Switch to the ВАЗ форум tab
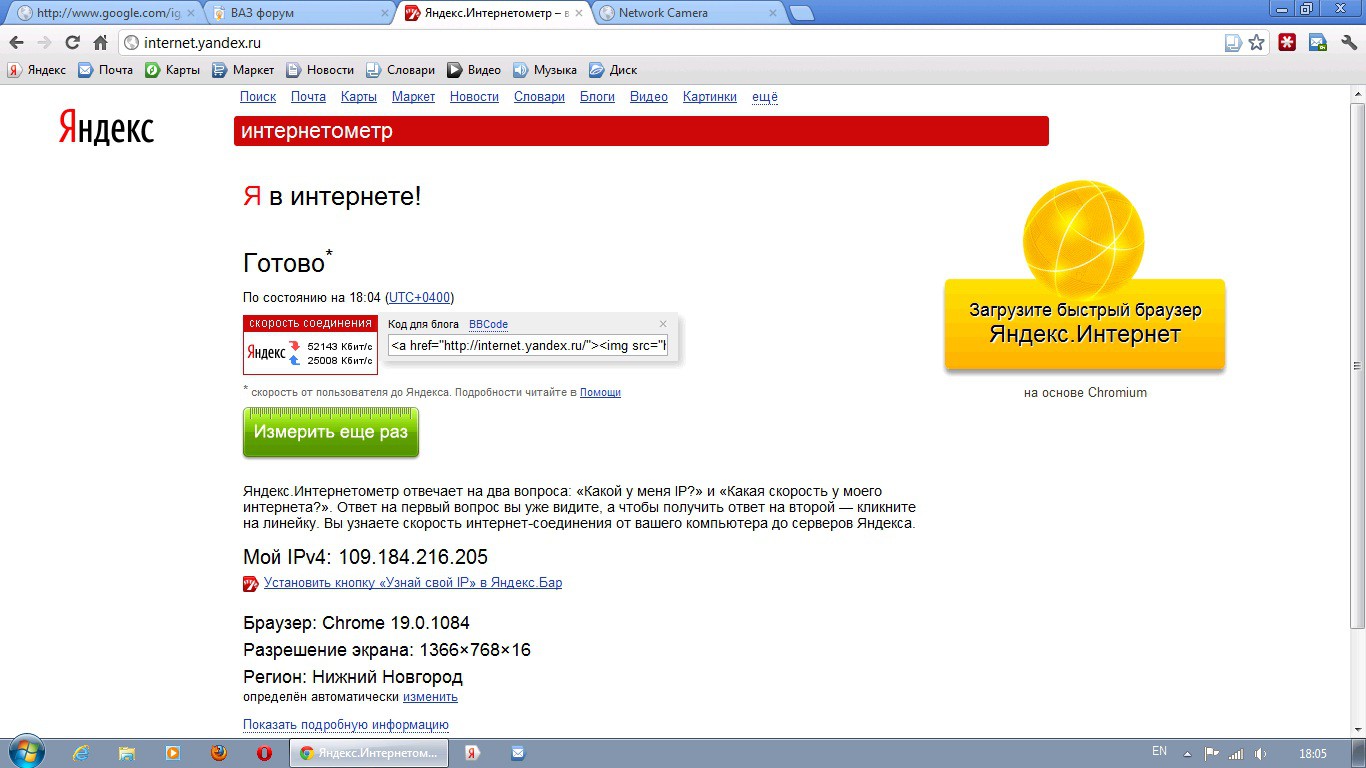This screenshot has width=1366, height=768. (x=298, y=13)
